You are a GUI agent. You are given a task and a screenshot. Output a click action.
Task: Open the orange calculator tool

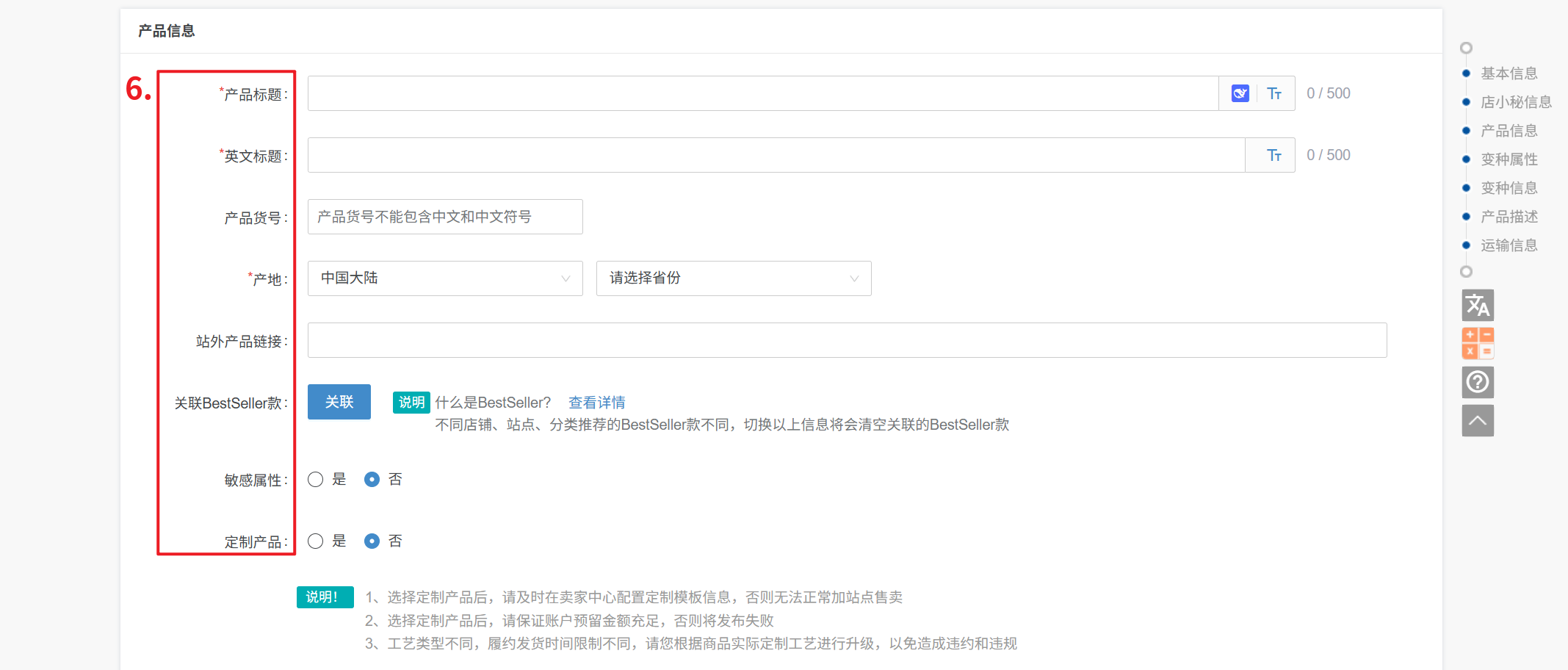tap(1478, 343)
